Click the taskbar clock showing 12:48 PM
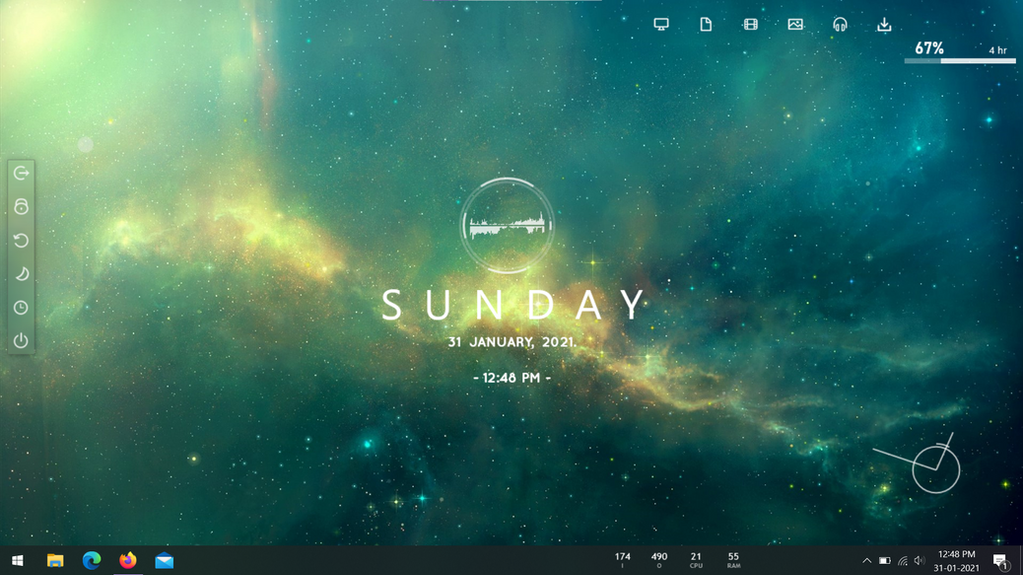This screenshot has width=1023, height=575. coord(956,561)
